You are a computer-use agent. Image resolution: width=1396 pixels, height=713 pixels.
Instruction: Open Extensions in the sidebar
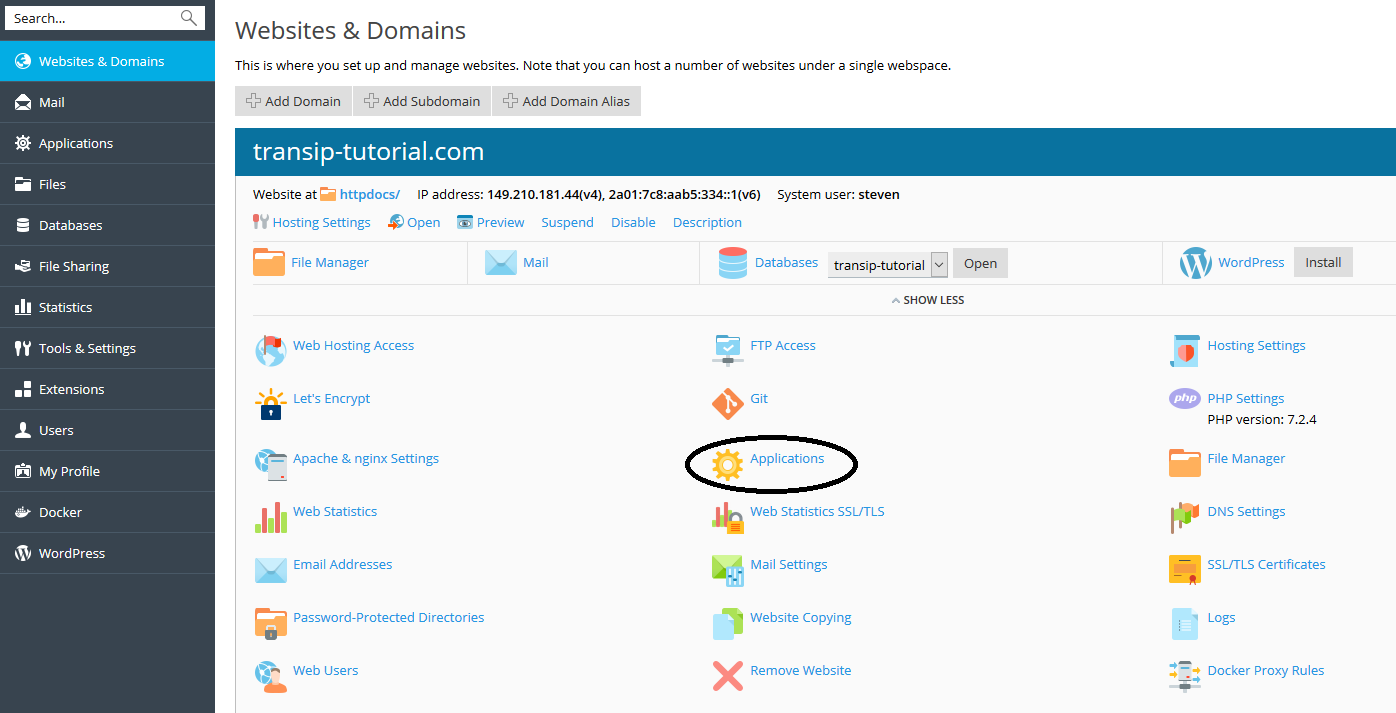pos(107,389)
